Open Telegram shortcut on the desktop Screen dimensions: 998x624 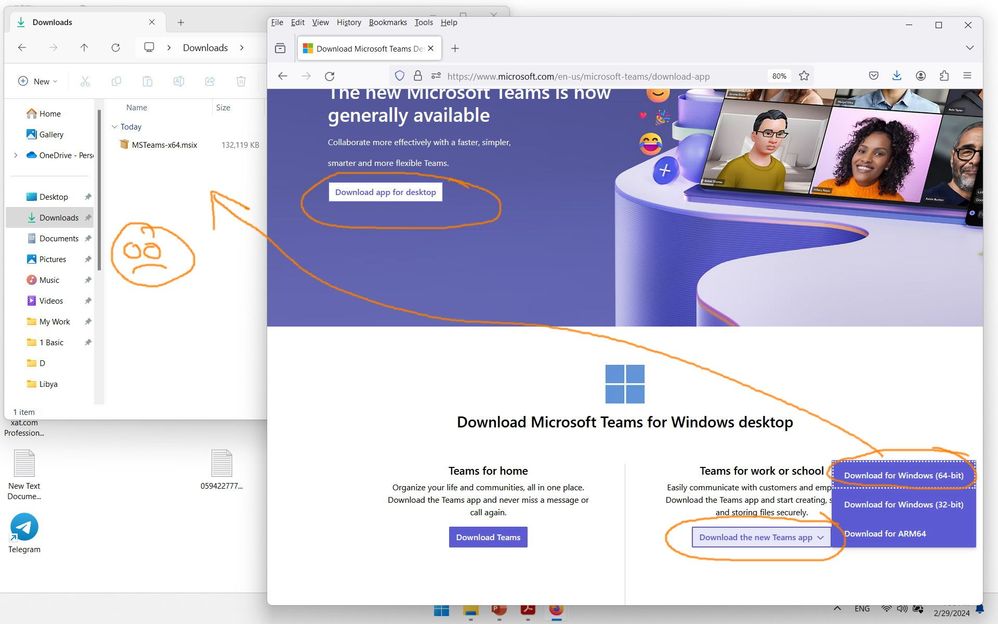pos(24,534)
